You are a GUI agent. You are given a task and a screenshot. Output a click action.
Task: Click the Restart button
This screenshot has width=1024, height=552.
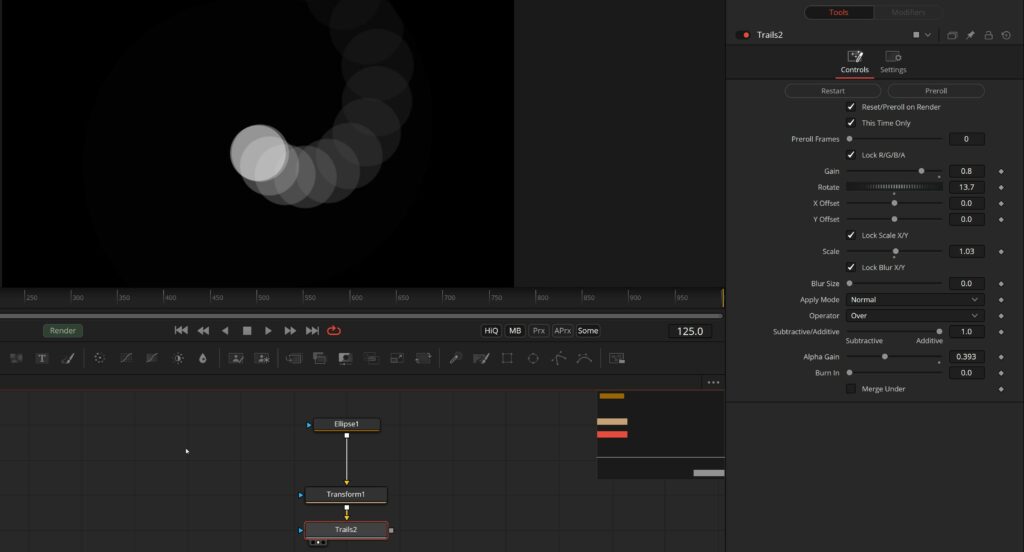click(833, 91)
